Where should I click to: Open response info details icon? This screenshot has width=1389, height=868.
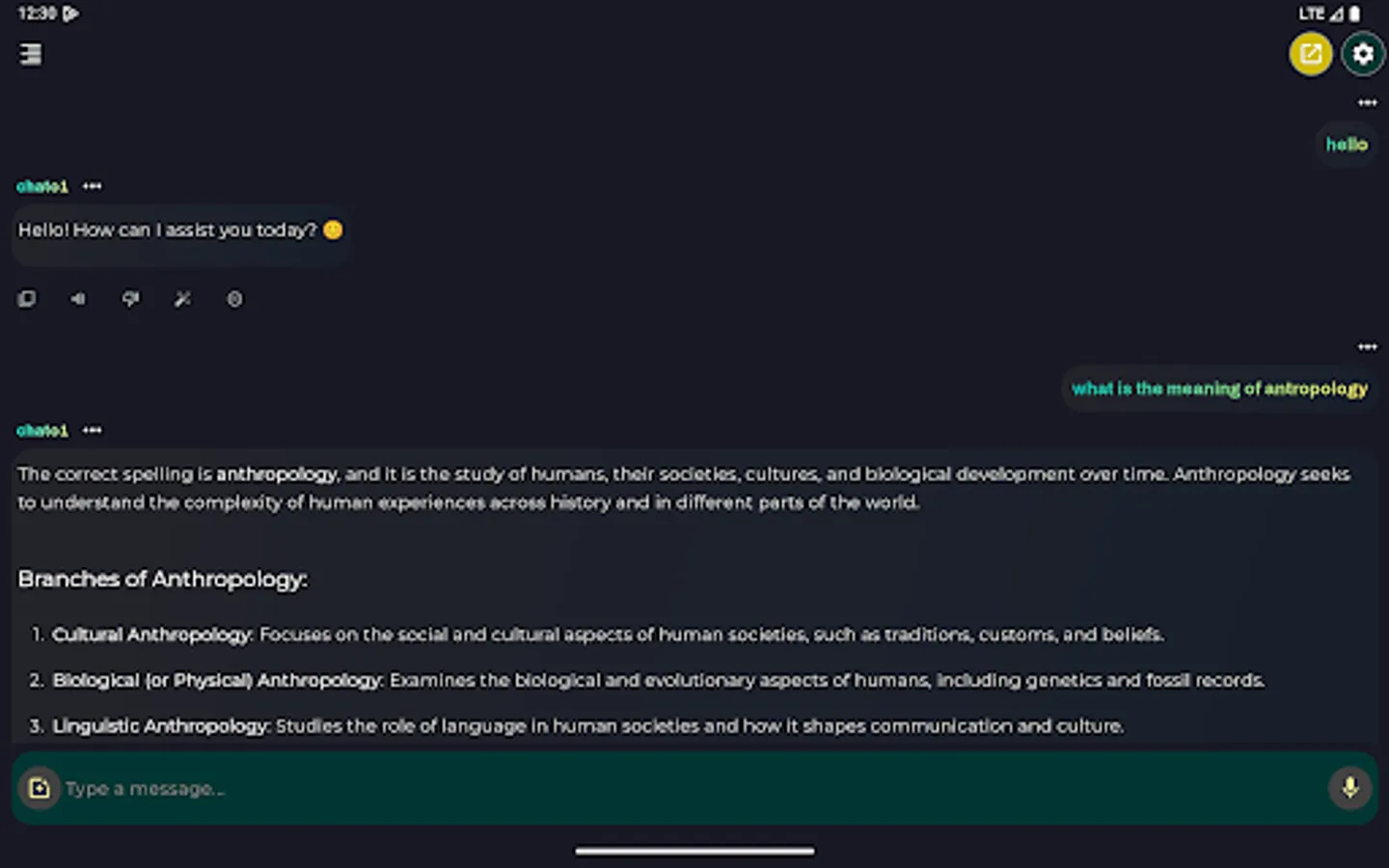pos(234,299)
